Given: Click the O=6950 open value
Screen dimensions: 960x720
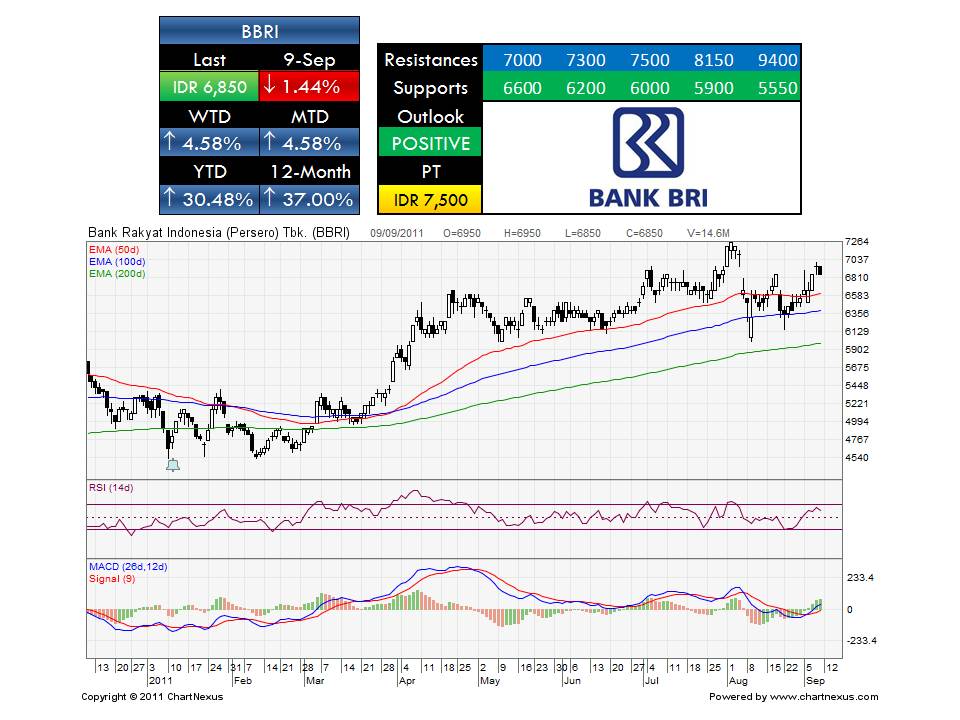Looking at the screenshot, I should tap(462, 233).
